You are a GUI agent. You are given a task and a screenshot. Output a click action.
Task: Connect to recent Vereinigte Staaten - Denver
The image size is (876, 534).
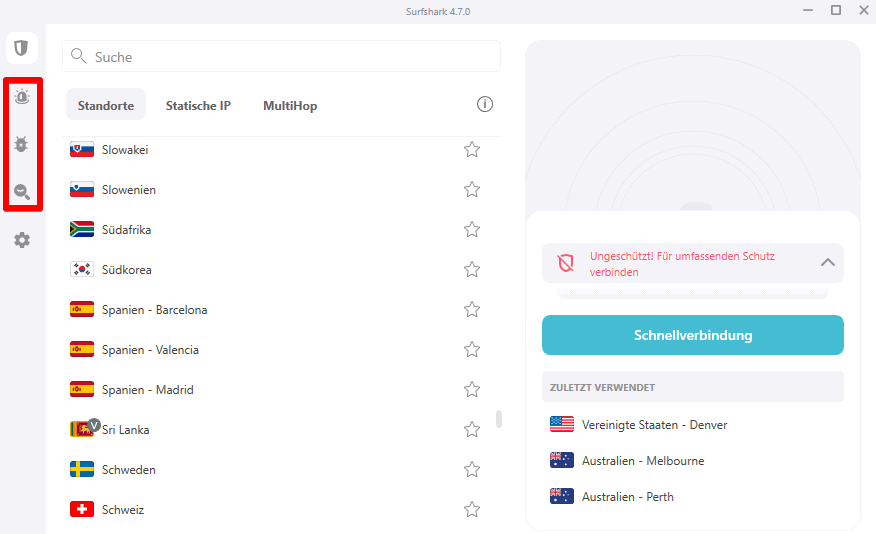693,425
